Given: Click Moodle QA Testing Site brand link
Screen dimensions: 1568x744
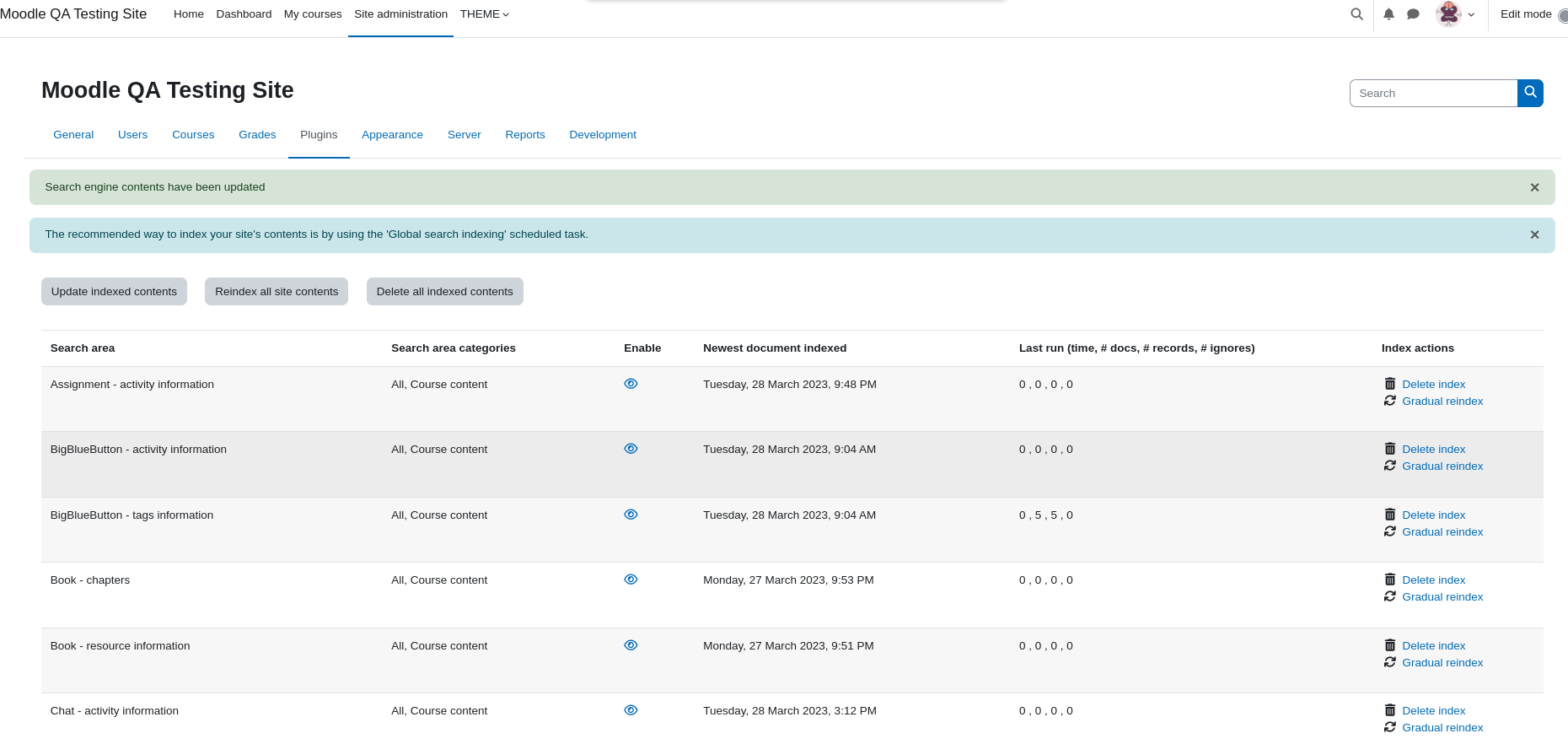Looking at the screenshot, I should coord(73,14).
